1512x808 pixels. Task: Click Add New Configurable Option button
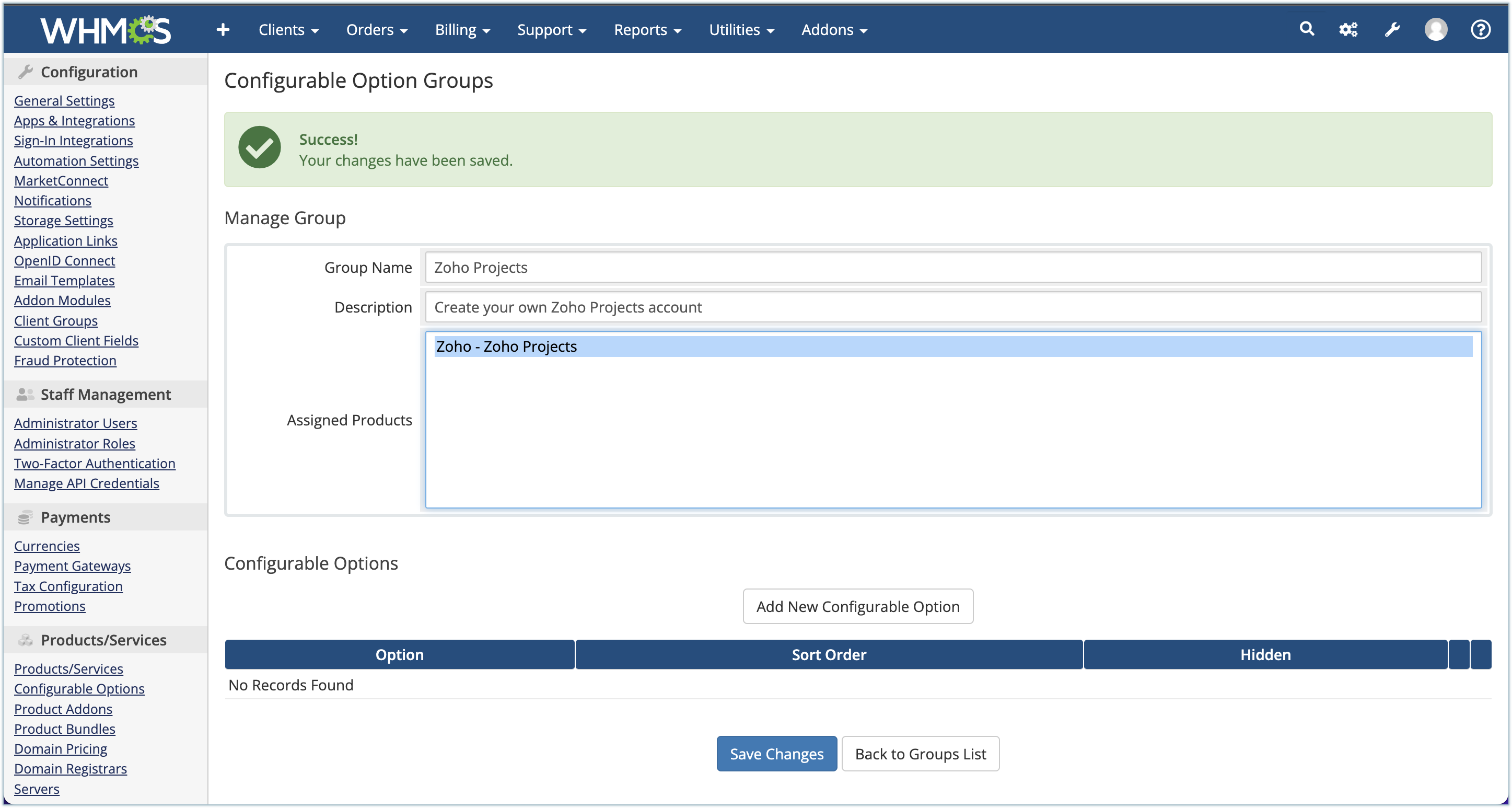(857, 607)
